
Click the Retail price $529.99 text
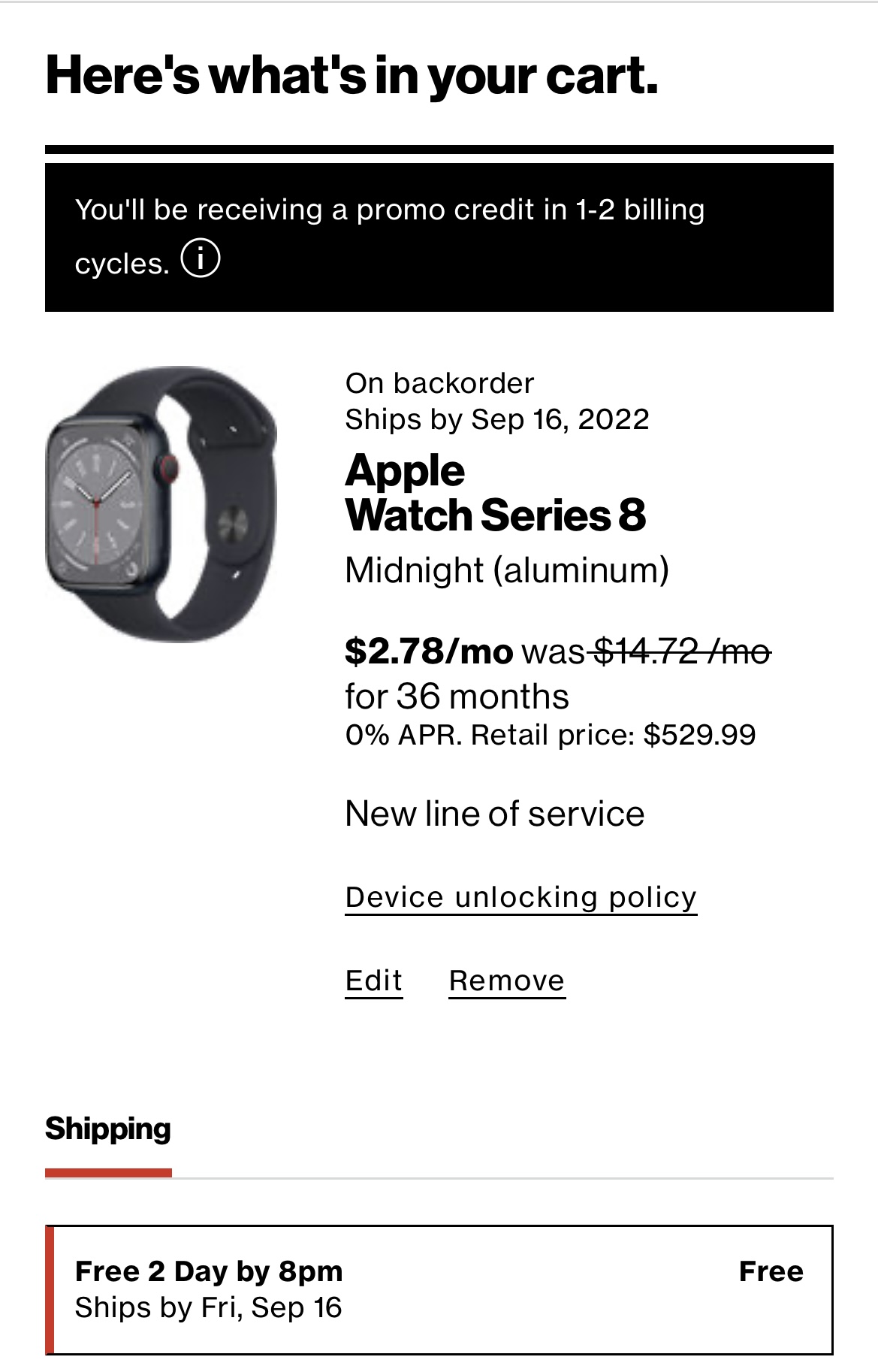613,735
